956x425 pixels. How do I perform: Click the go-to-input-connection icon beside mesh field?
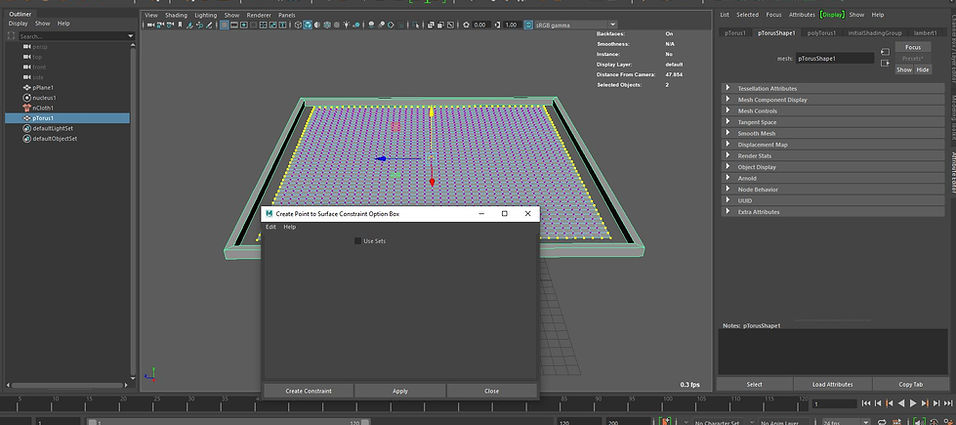(x=885, y=53)
